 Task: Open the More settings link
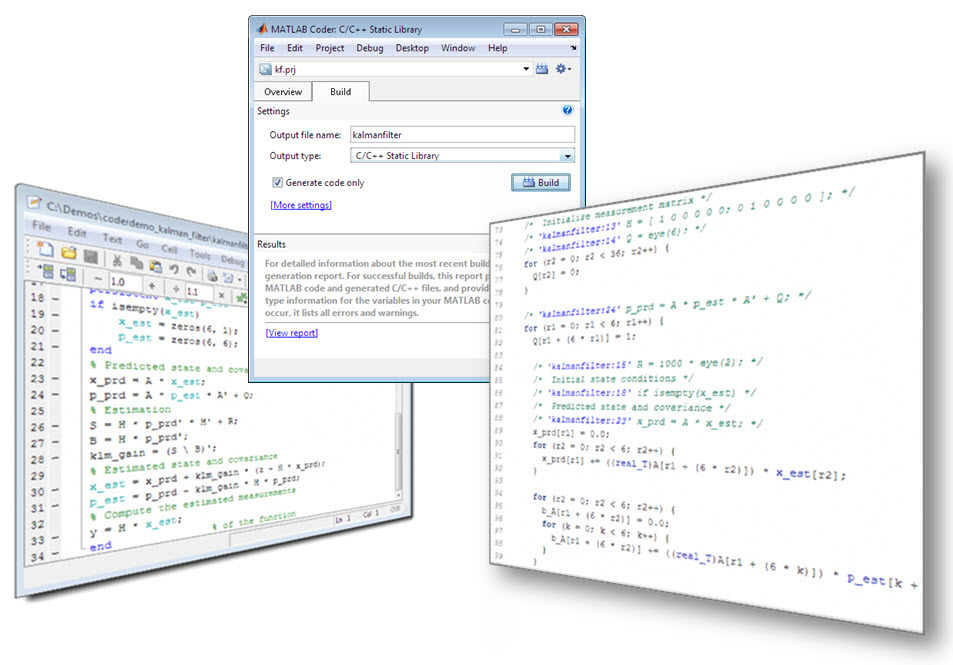[x=300, y=205]
